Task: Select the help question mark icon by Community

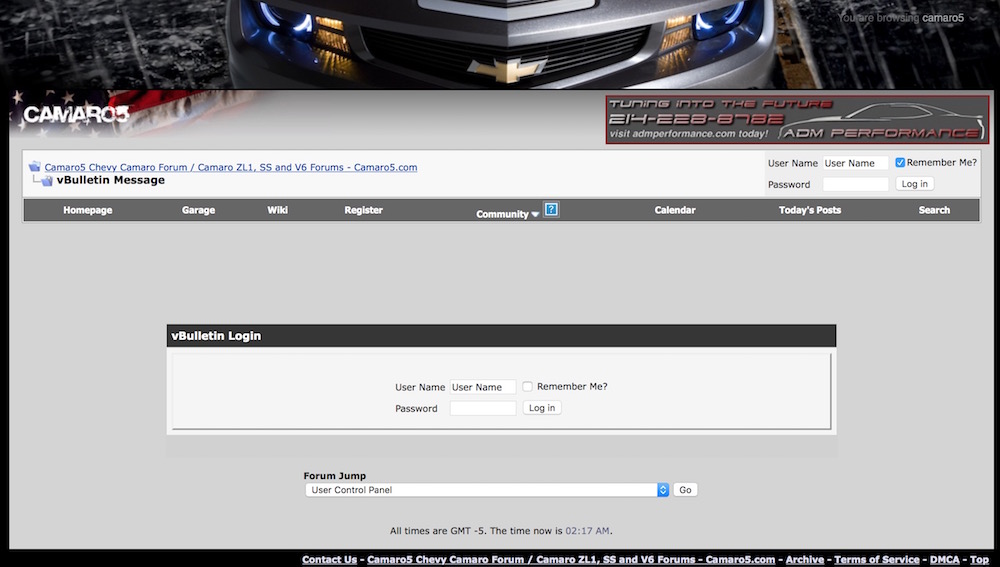Action: (552, 209)
